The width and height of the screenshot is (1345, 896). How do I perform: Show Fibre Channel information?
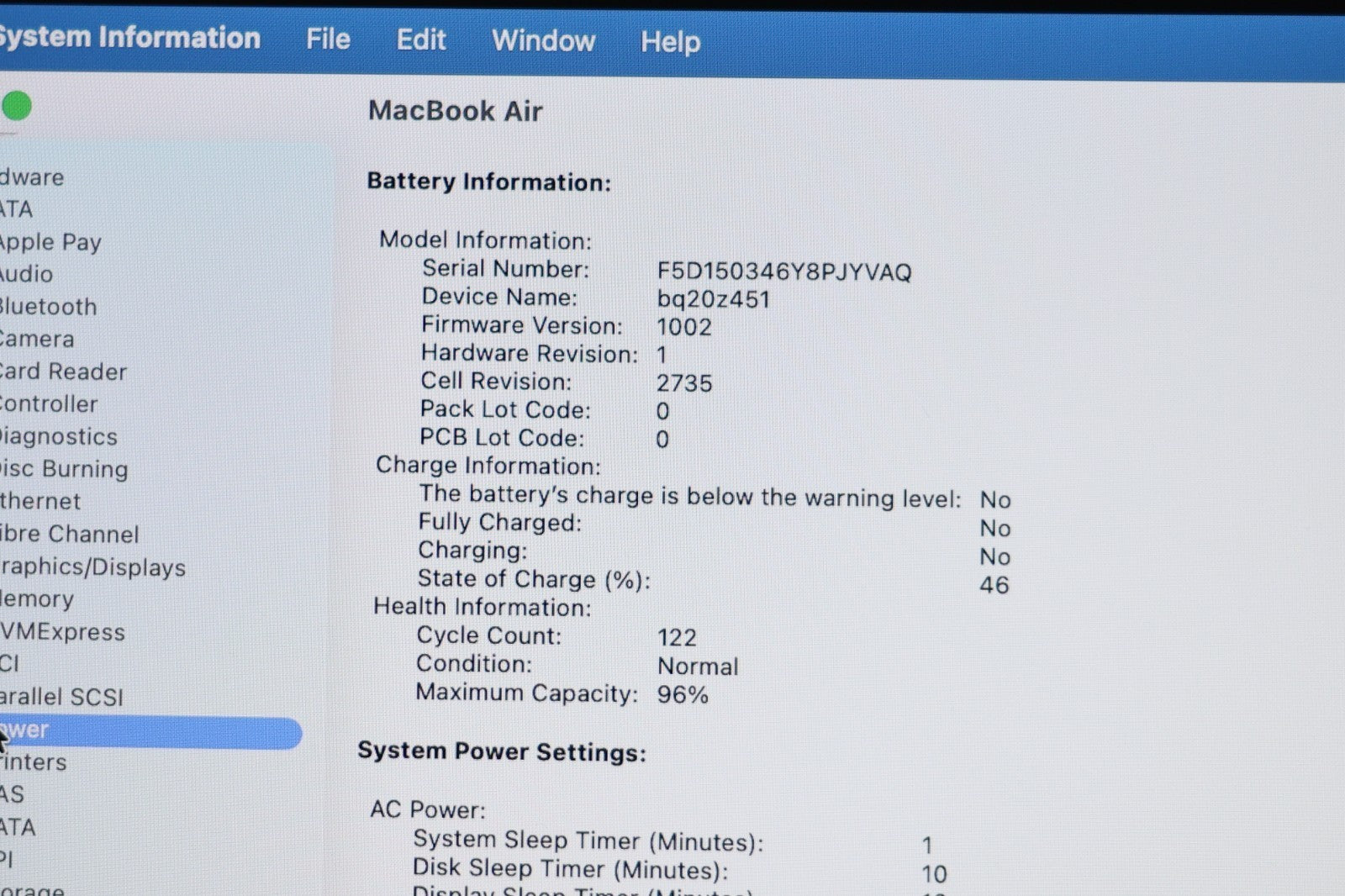coord(70,535)
